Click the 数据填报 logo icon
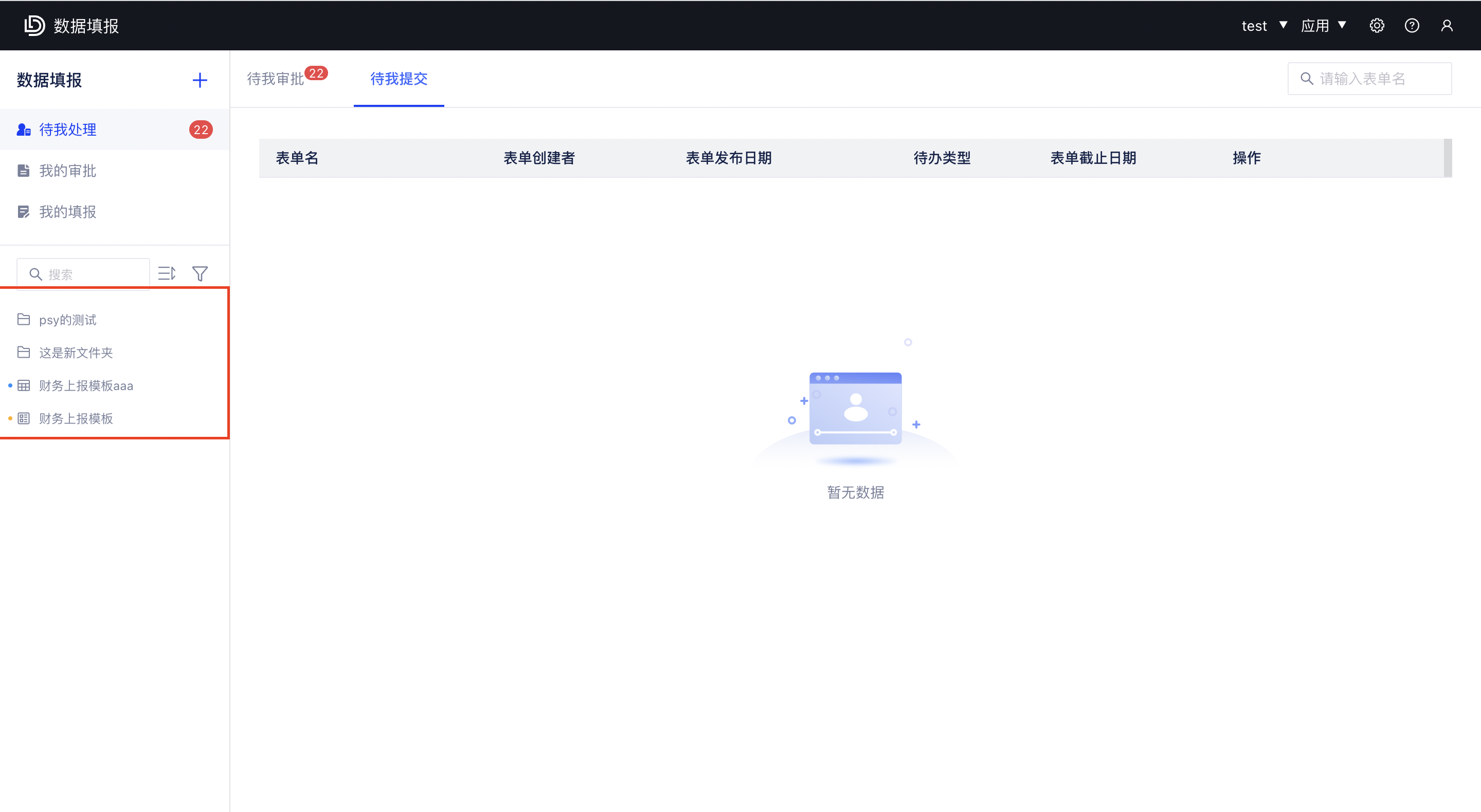Screen dimensions: 1481x812 coord(34,25)
